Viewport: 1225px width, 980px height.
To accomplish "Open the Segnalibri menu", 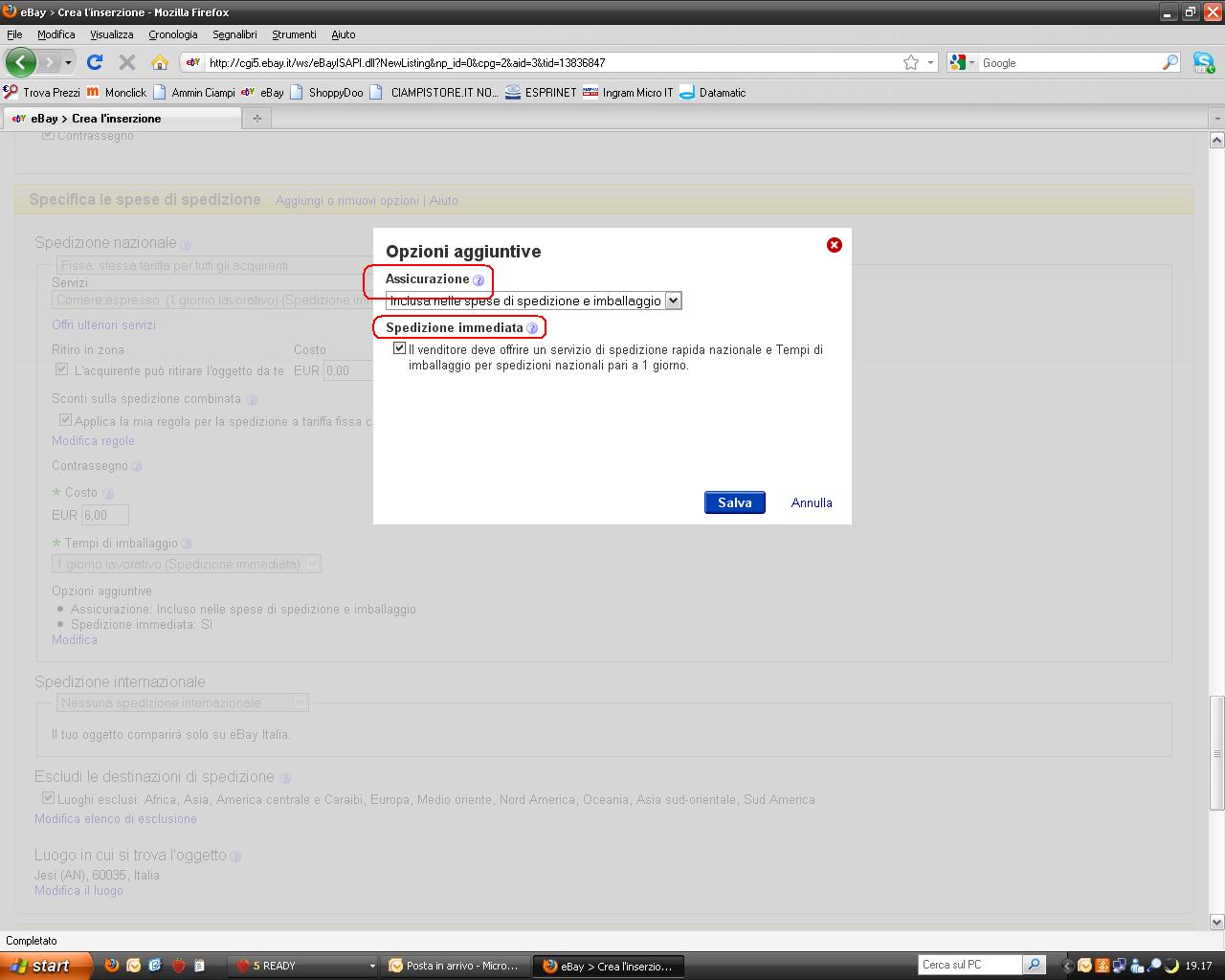I will 235,34.
